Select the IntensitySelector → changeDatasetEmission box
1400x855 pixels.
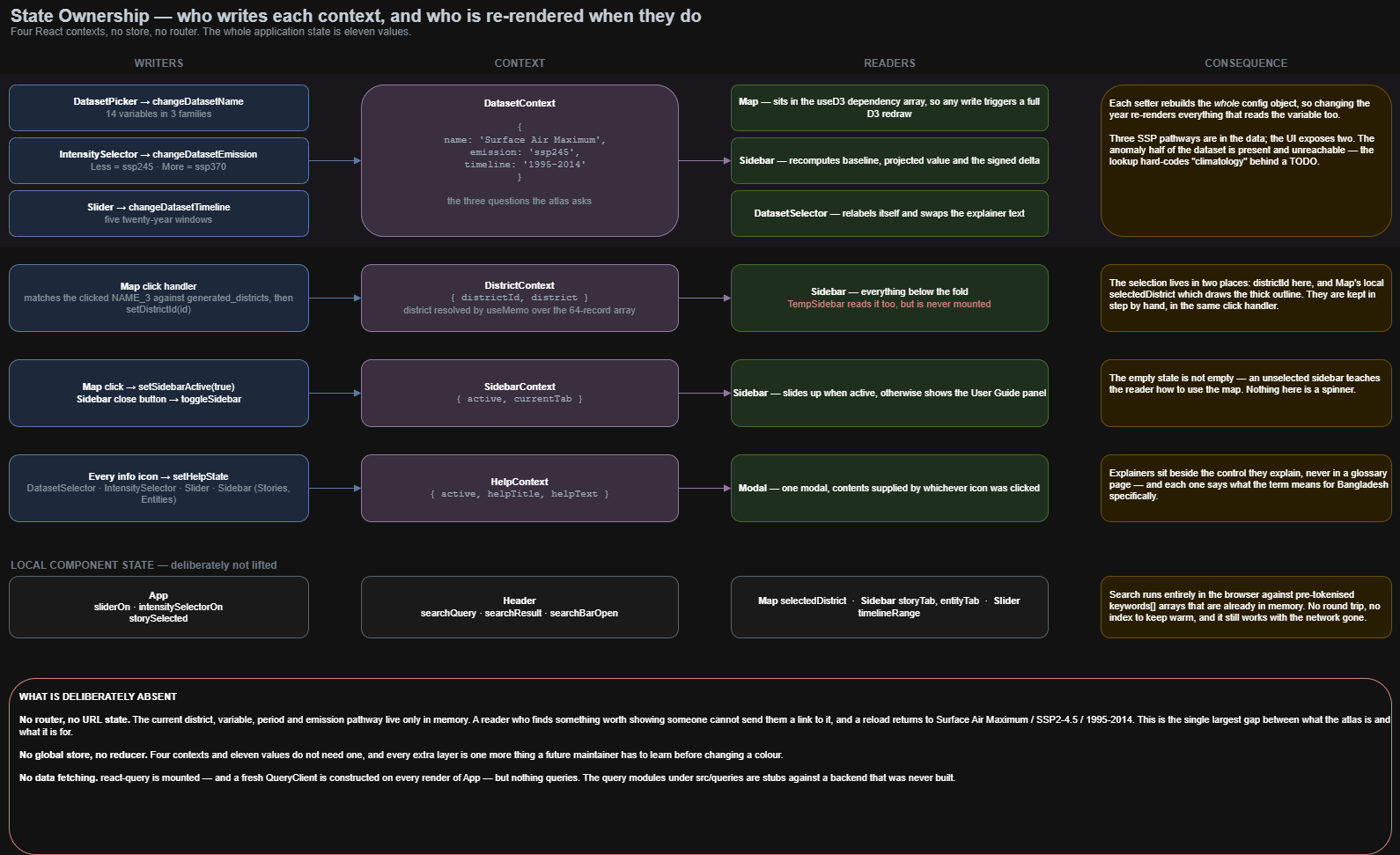click(x=158, y=160)
